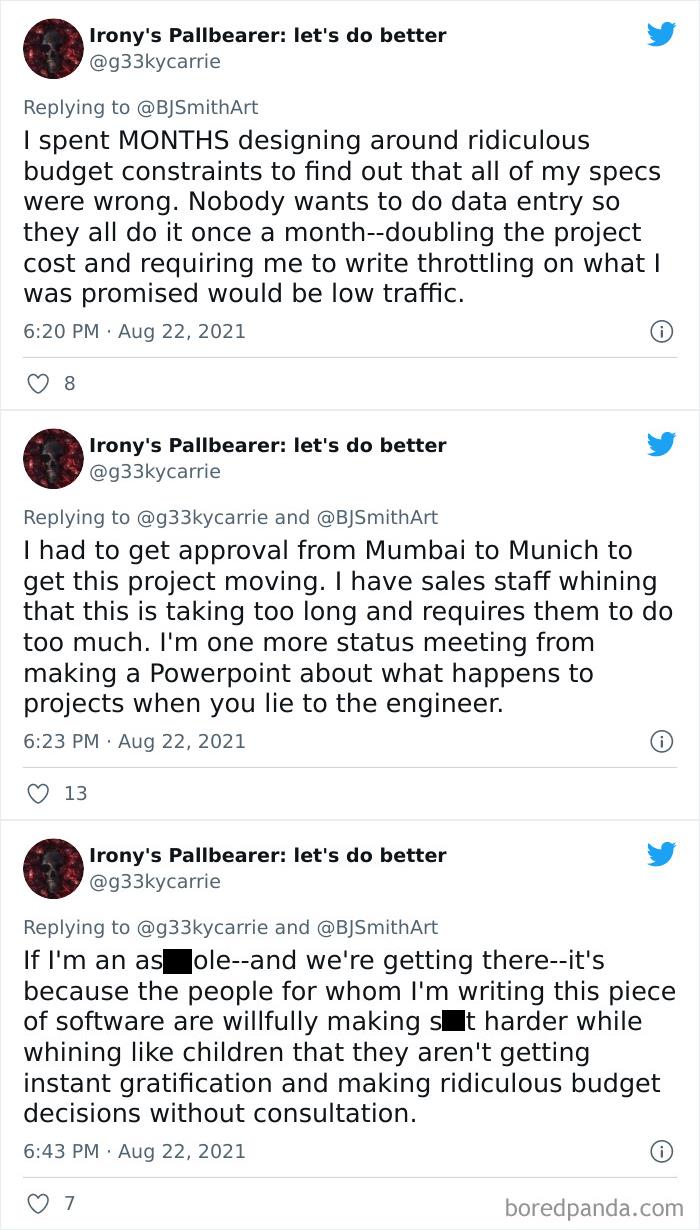
Task: Click the Twitter bird icon in third tweet
Action: pos(661,855)
